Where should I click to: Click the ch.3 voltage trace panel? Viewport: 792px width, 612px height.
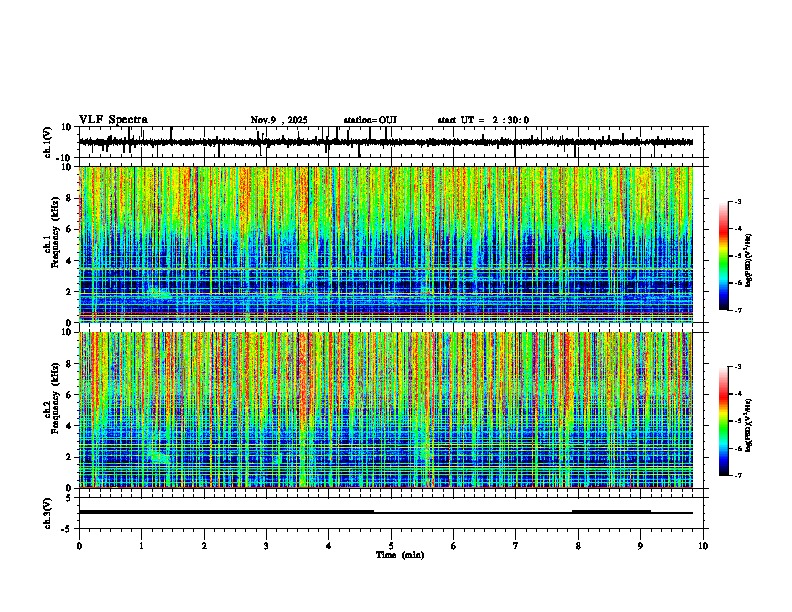click(391, 513)
